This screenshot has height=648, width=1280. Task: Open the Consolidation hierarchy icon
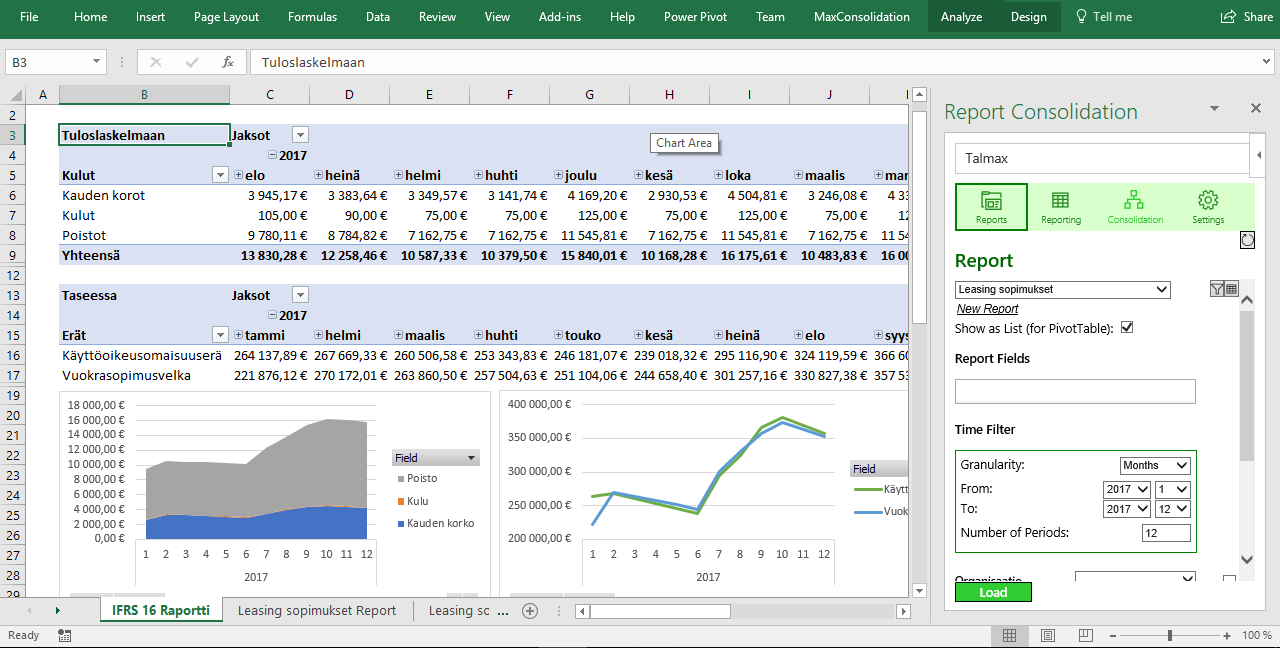(x=1135, y=207)
